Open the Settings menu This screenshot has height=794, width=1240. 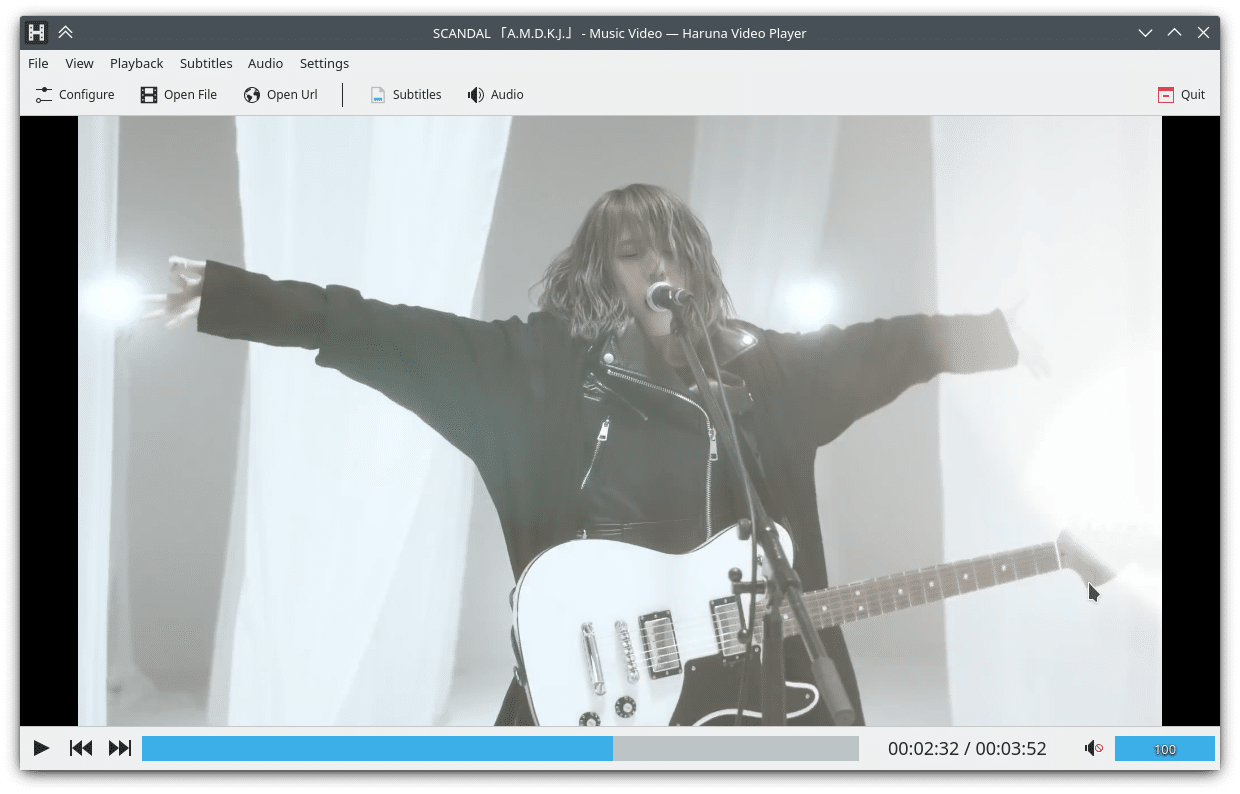[x=324, y=63]
